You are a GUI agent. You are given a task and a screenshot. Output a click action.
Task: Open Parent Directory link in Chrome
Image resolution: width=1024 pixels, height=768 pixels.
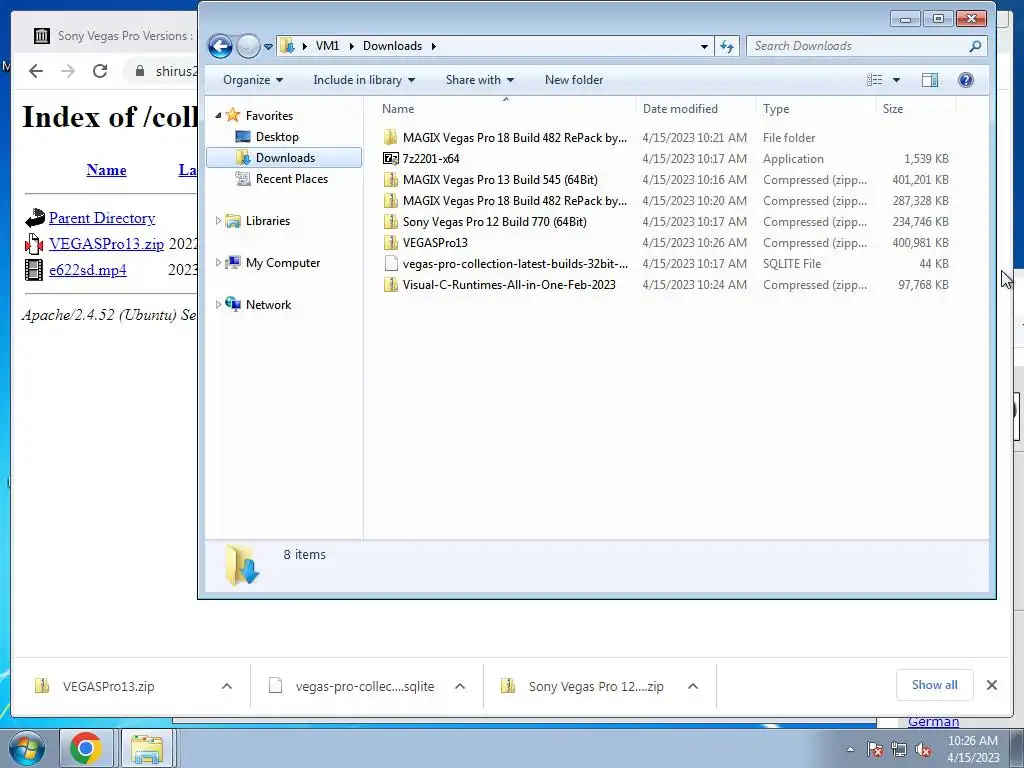pos(102,218)
